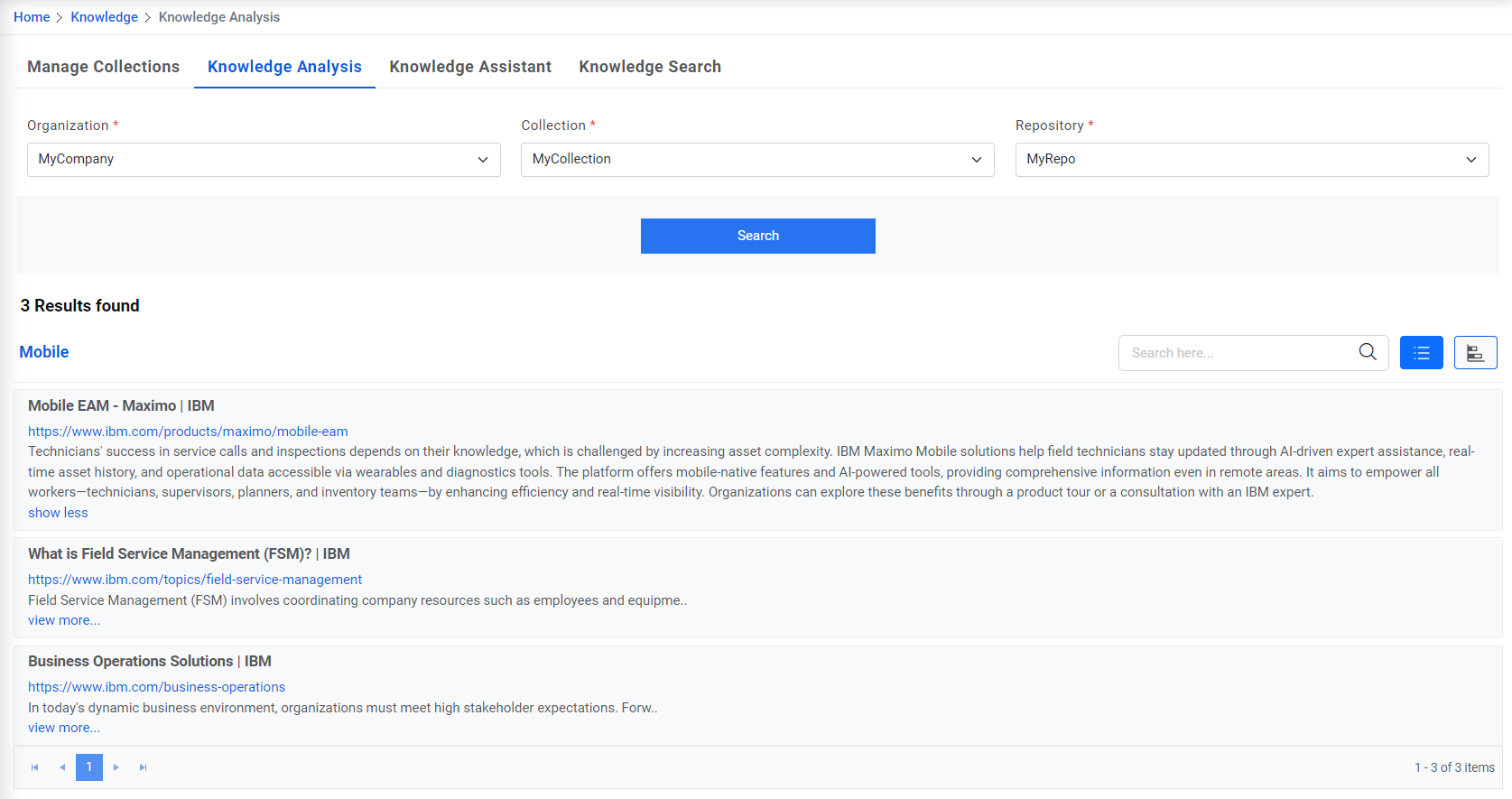This screenshot has width=1512, height=799.
Task: Select the Knowledge Analysis tab
Action: point(284,67)
